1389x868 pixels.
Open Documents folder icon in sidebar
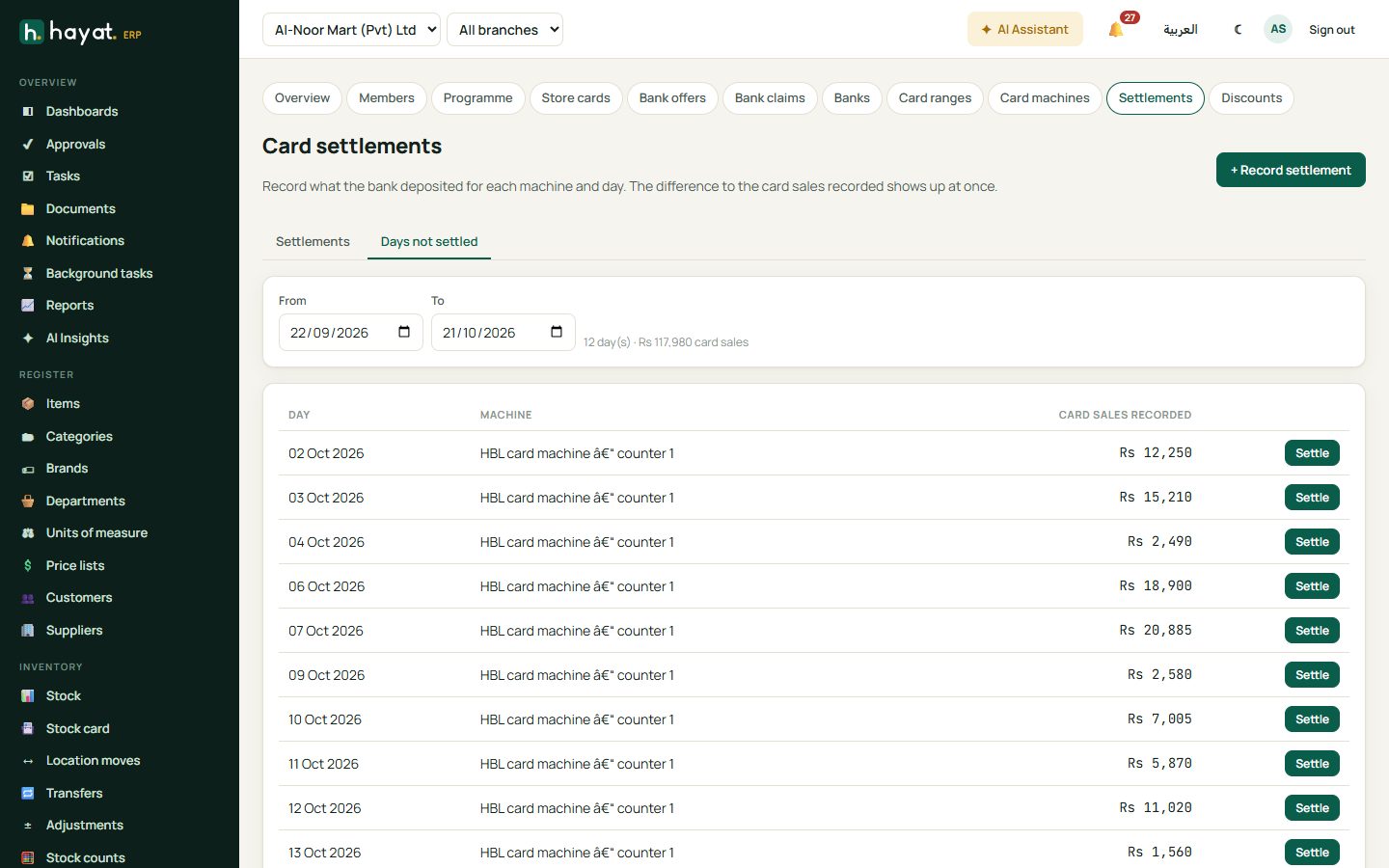28,209
